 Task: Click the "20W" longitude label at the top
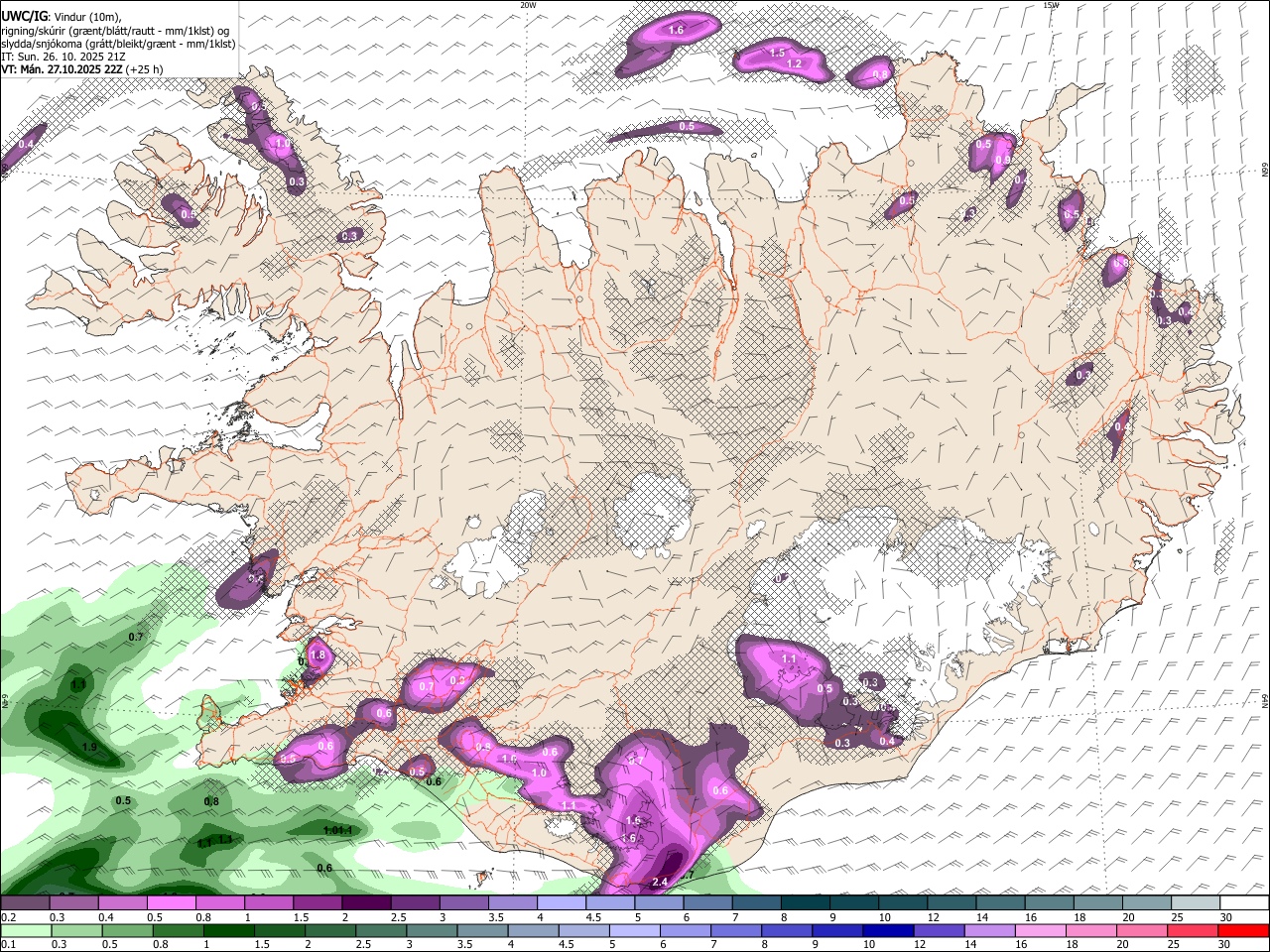tap(528, 5)
